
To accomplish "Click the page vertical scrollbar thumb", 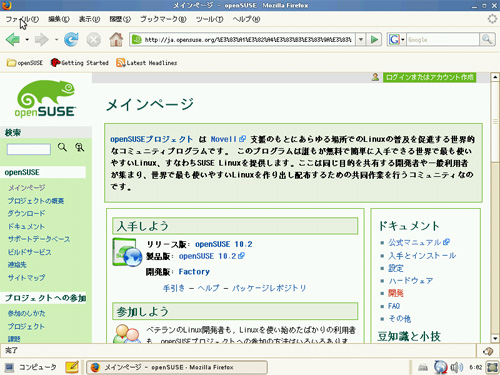I will pyautogui.click(x=495, y=122).
